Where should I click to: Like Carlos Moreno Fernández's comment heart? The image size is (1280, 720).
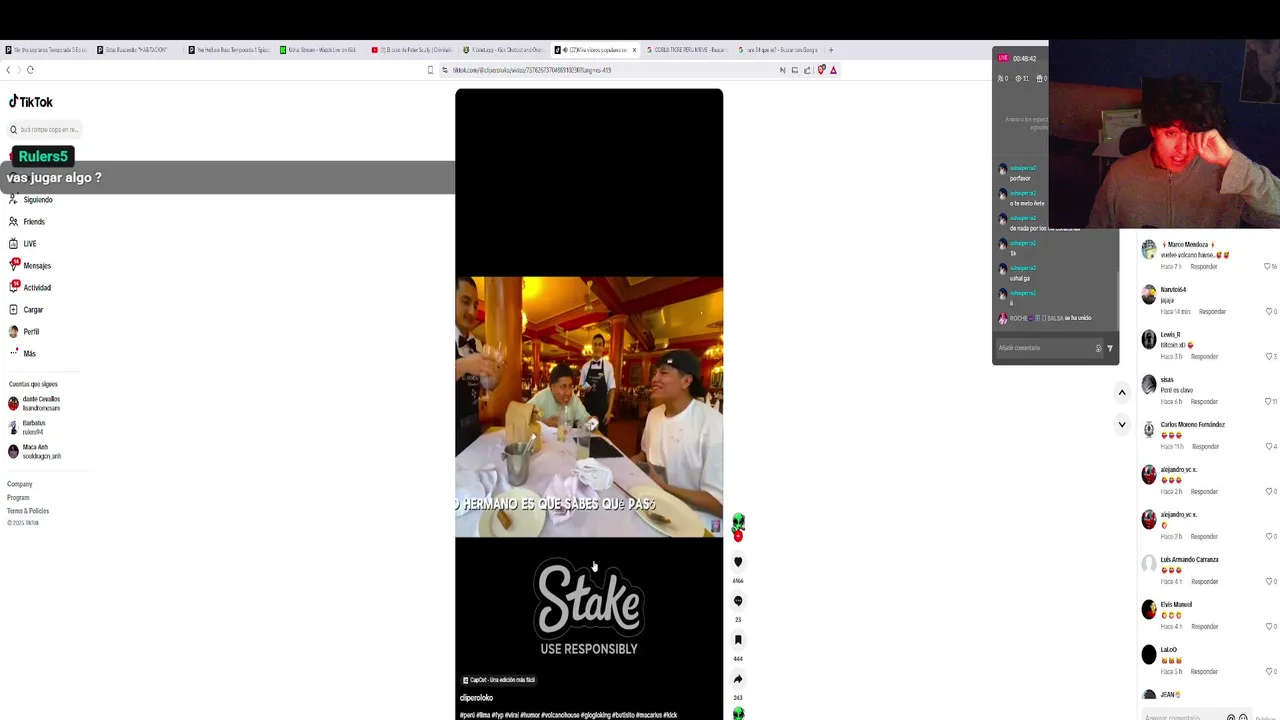pos(1268,447)
